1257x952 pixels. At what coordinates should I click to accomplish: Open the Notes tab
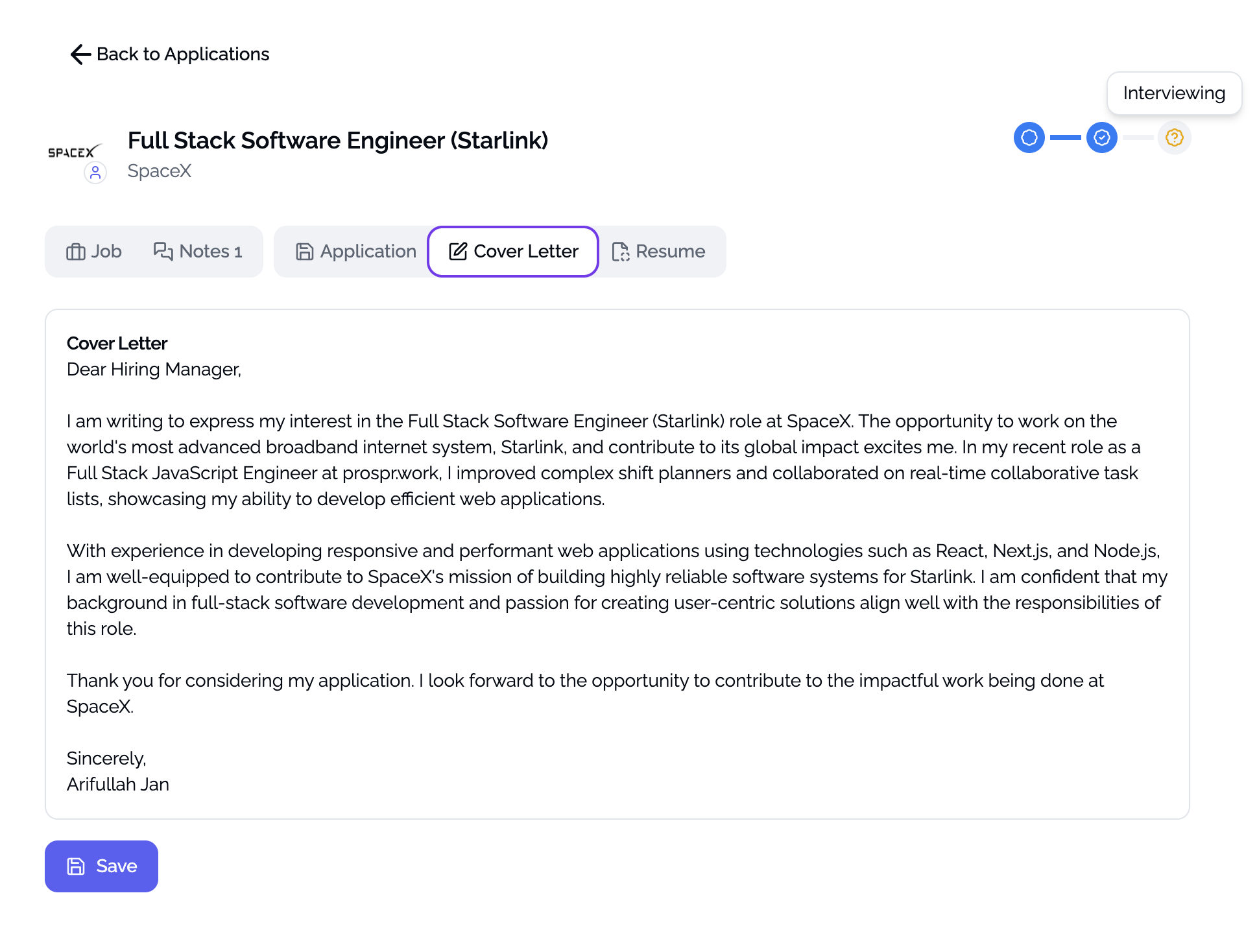[x=198, y=252]
